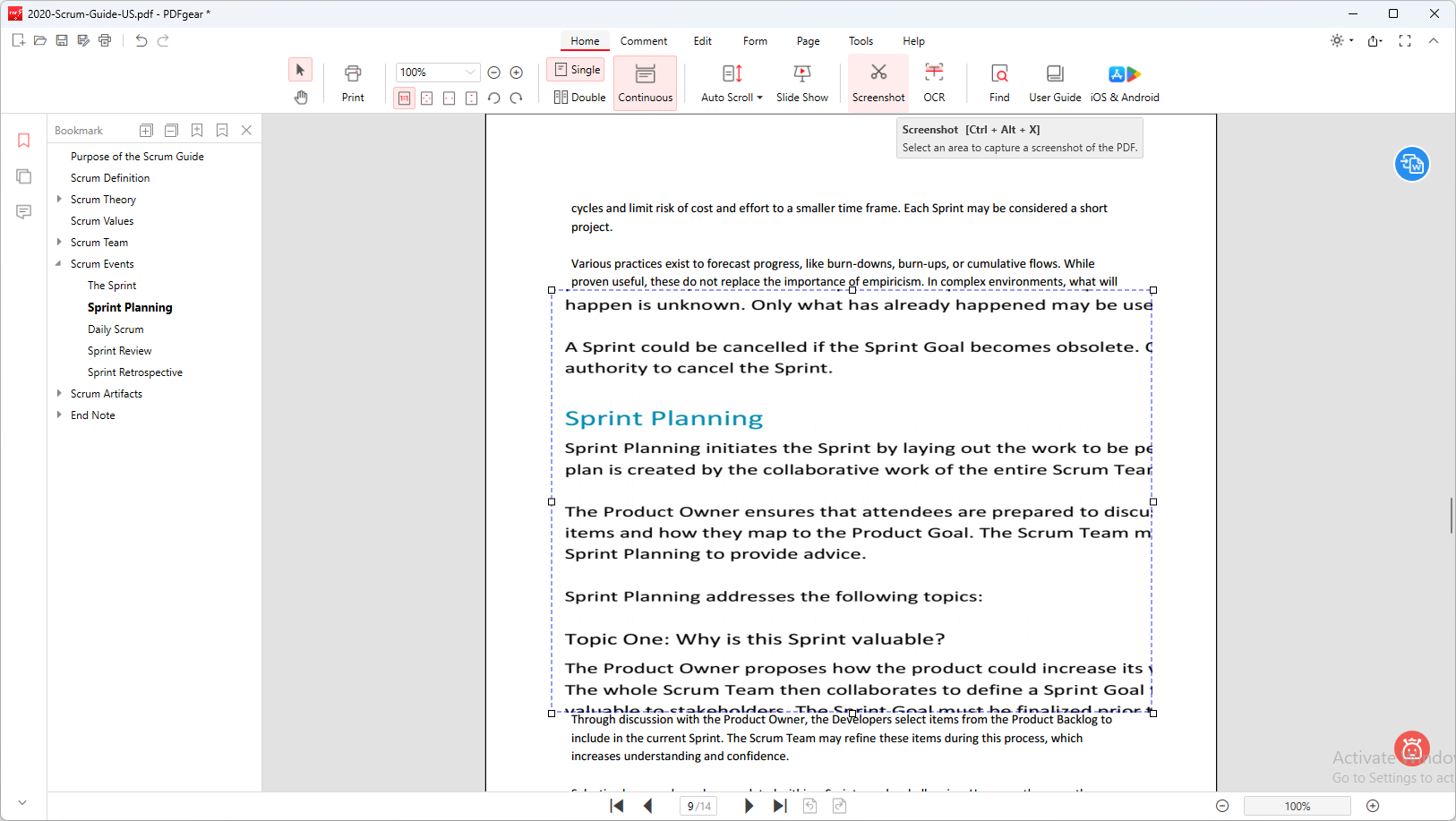Open the OCR tool
The image size is (1456, 821).
click(934, 81)
